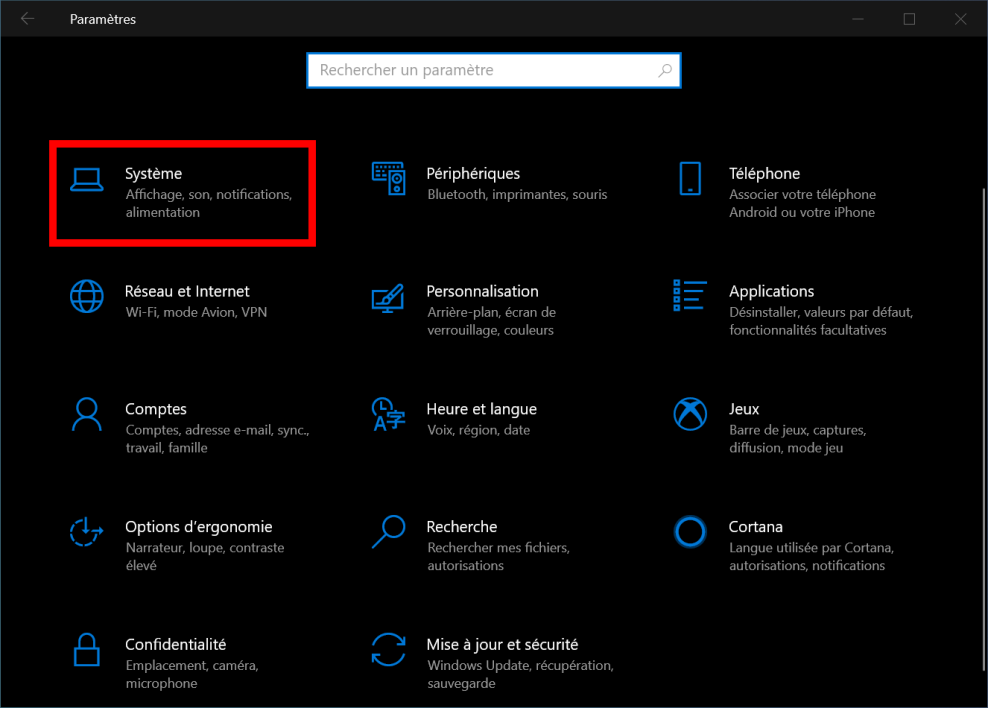
Task: Click the Téléphone phone icon
Action: 690,178
